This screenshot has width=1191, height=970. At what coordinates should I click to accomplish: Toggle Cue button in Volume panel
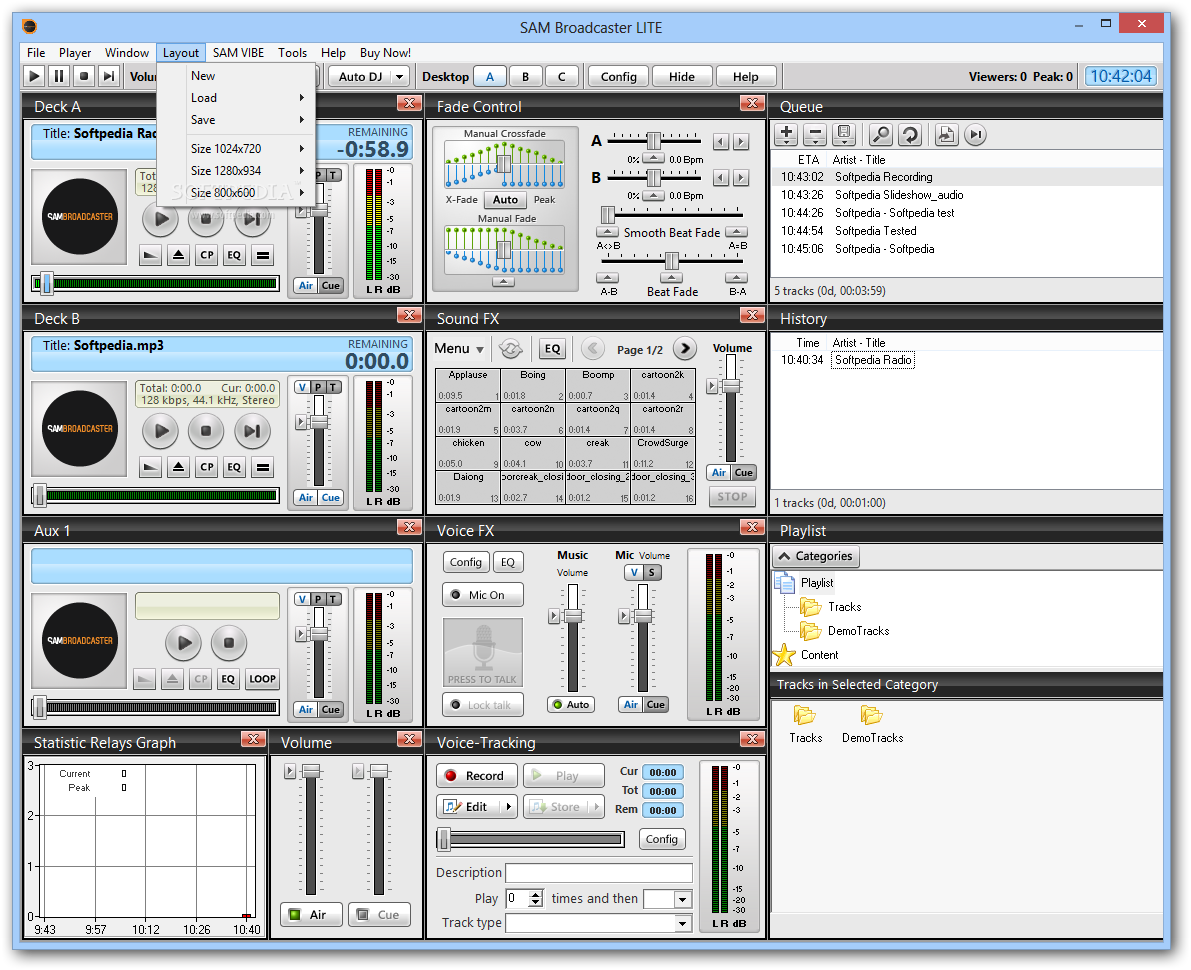pyautogui.click(x=381, y=915)
